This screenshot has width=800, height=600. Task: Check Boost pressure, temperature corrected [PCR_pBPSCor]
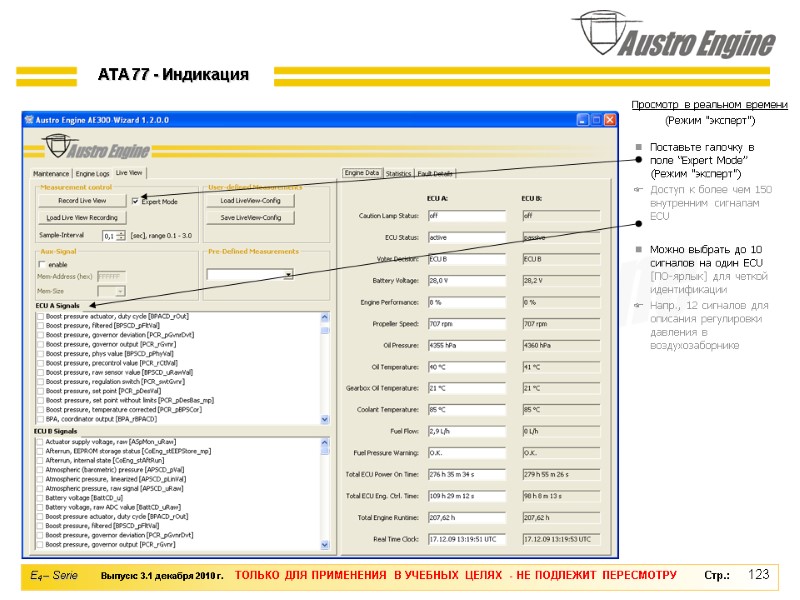click(40, 410)
